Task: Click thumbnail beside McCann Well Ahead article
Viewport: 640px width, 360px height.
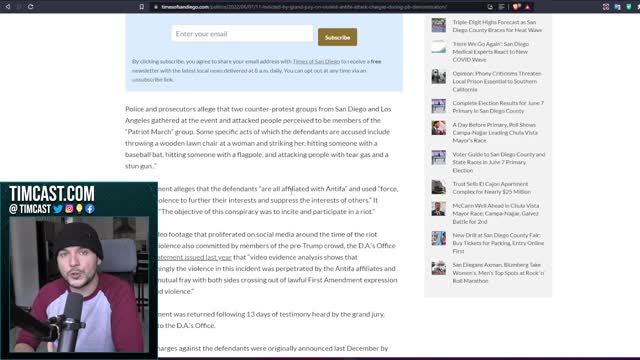Action: (x=439, y=209)
